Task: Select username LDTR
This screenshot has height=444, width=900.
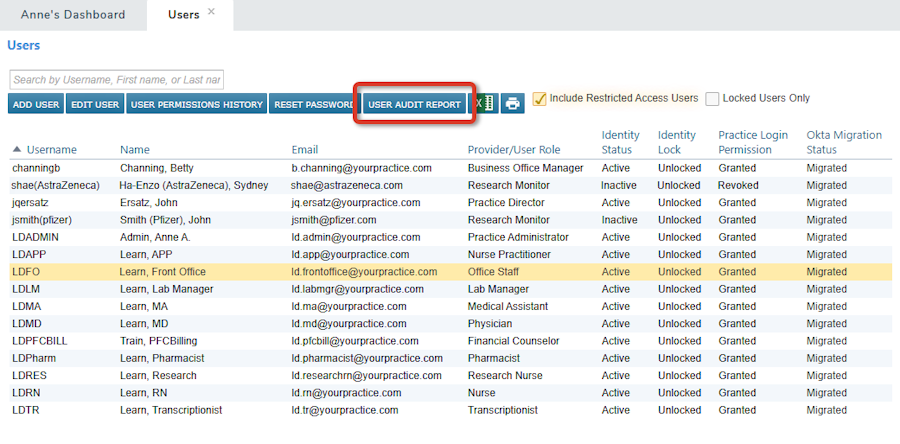Action: click(26, 410)
